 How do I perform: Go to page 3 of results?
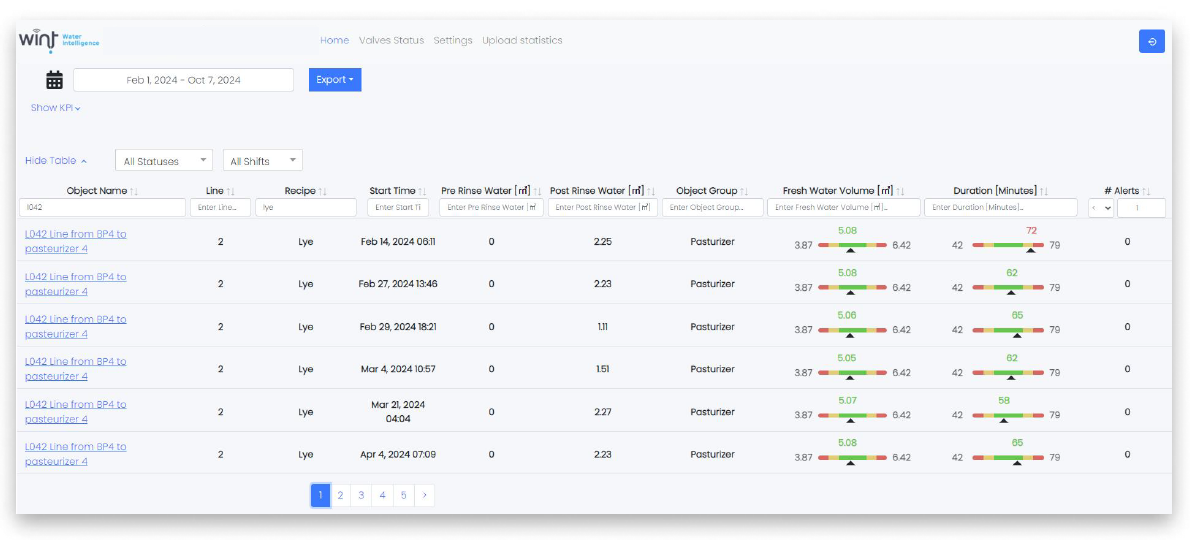[361, 495]
